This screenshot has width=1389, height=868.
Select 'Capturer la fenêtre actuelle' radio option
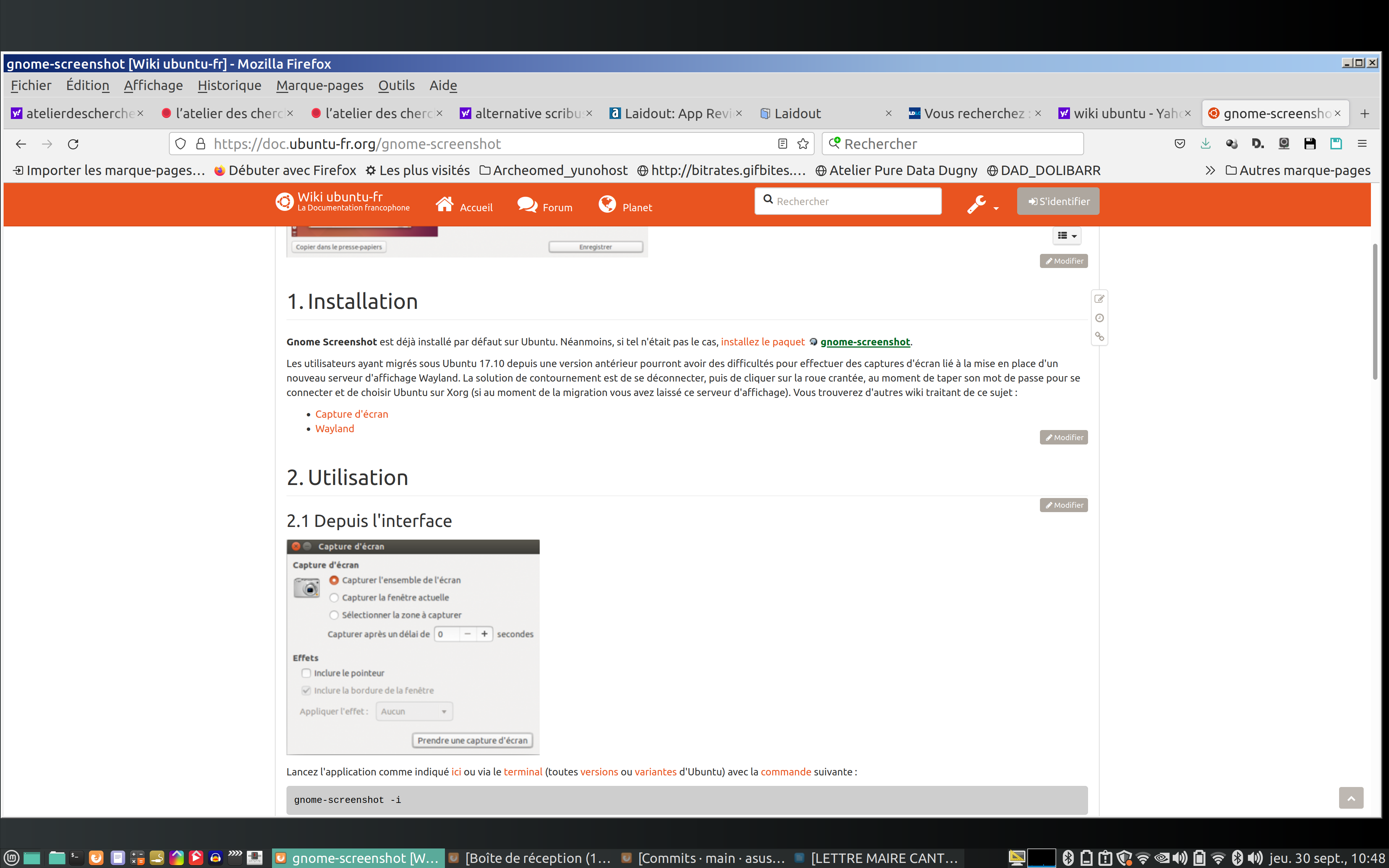[x=334, y=597]
